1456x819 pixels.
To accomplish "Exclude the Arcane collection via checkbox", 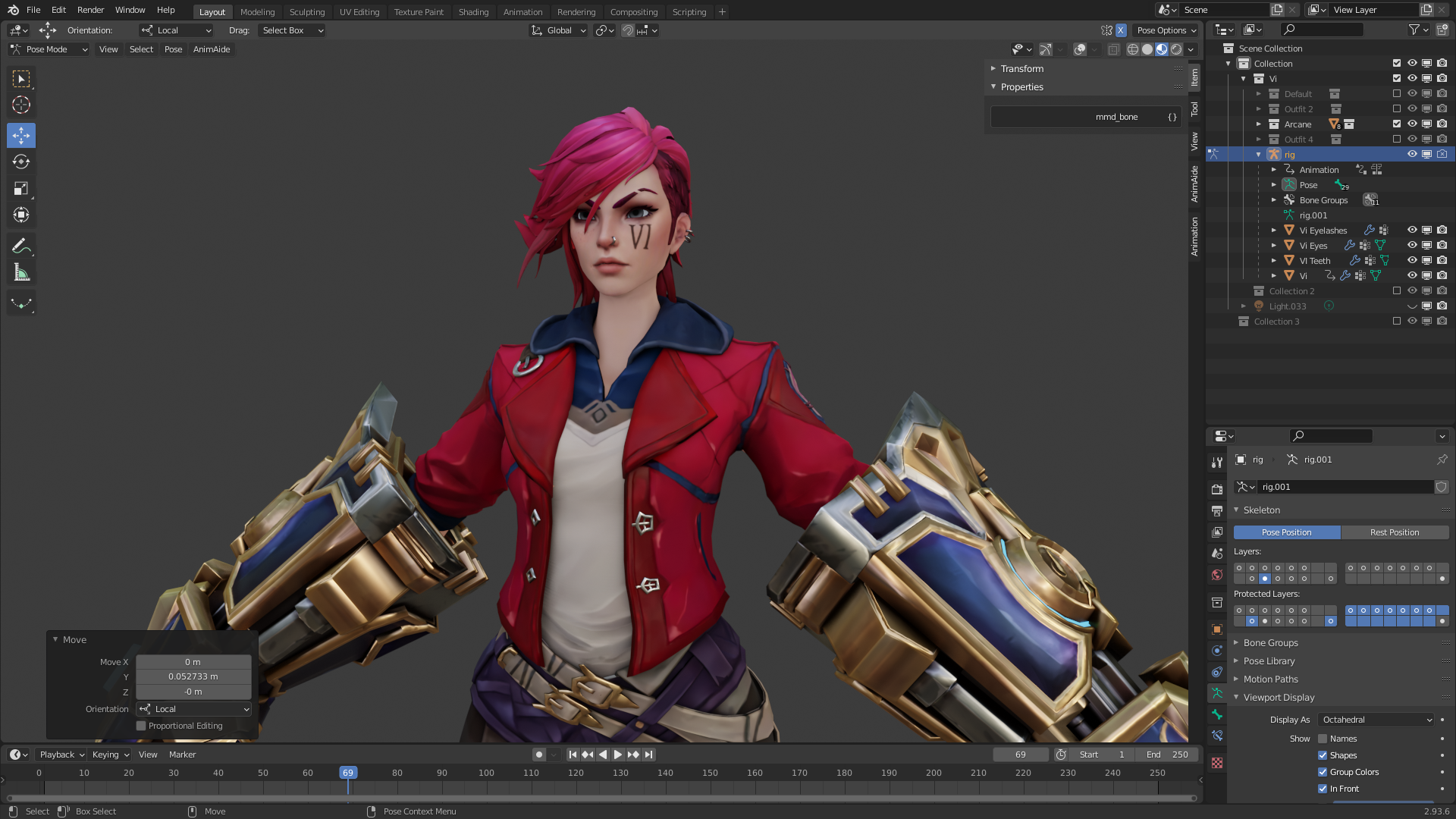I will point(1397,124).
